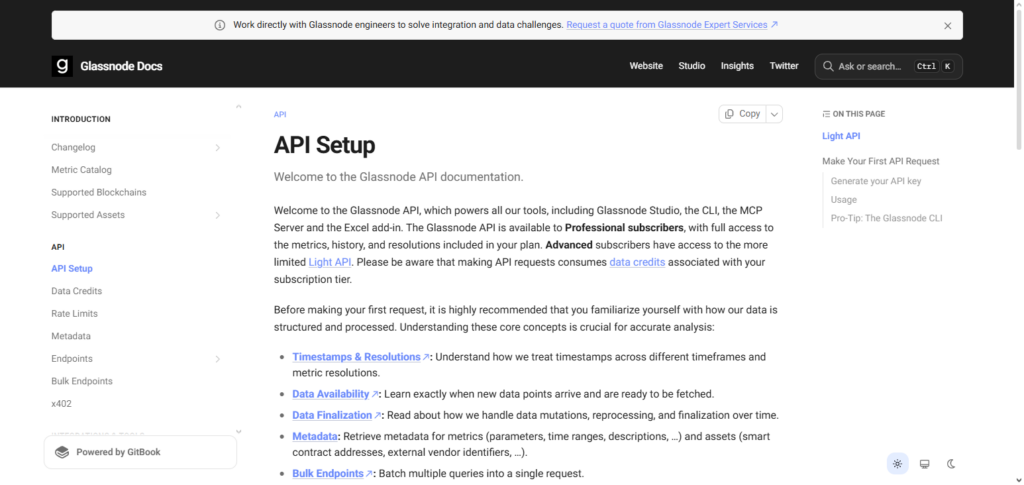Open the Copy options dropdown arrow
1024x485 pixels.
pos(774,114)
